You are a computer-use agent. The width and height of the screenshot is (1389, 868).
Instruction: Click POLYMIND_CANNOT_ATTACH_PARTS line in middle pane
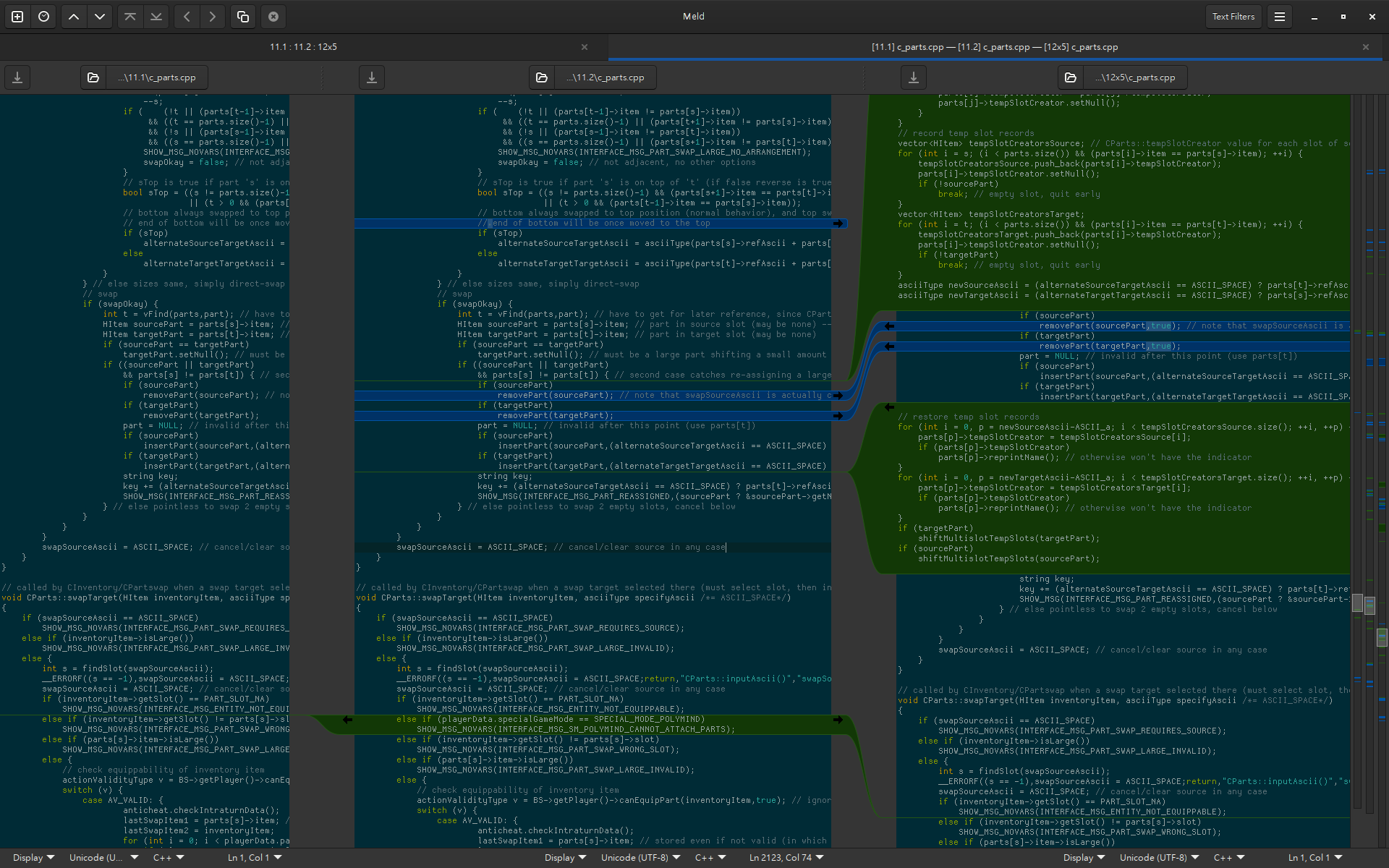tap(576, 730)
